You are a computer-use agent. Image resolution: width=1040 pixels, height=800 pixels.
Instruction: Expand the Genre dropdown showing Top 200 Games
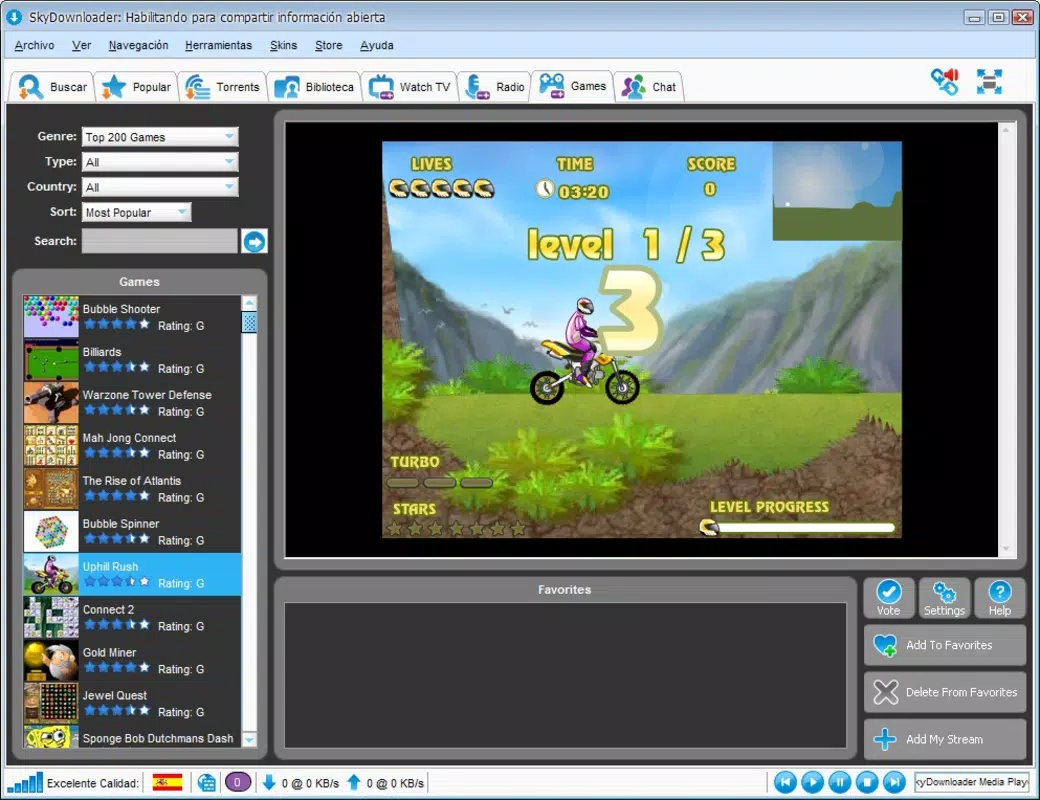pyautogui.click(x=160, y=137)
